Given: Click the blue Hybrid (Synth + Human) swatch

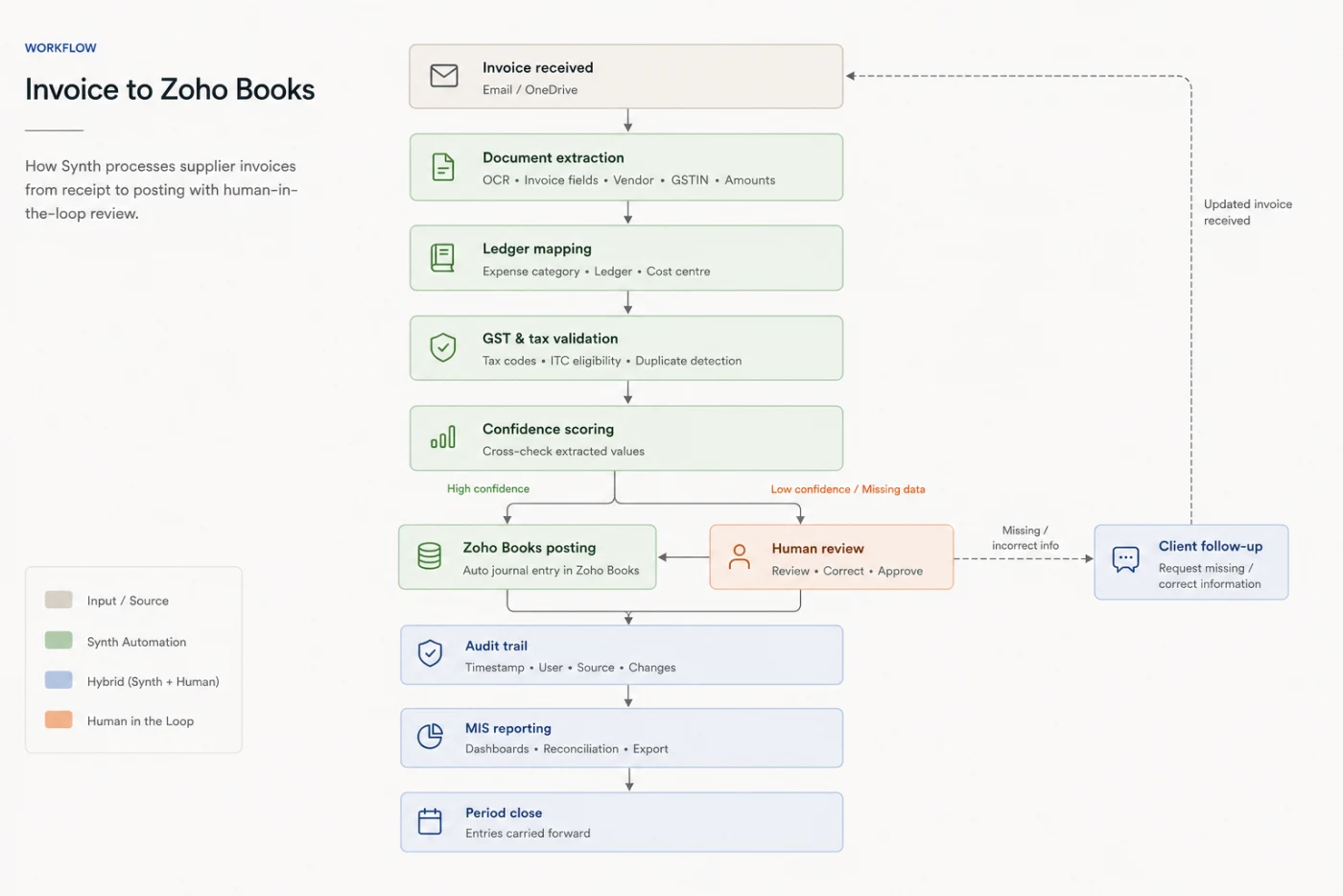Looking at the screenshot, I should click(x=59, y=680).
